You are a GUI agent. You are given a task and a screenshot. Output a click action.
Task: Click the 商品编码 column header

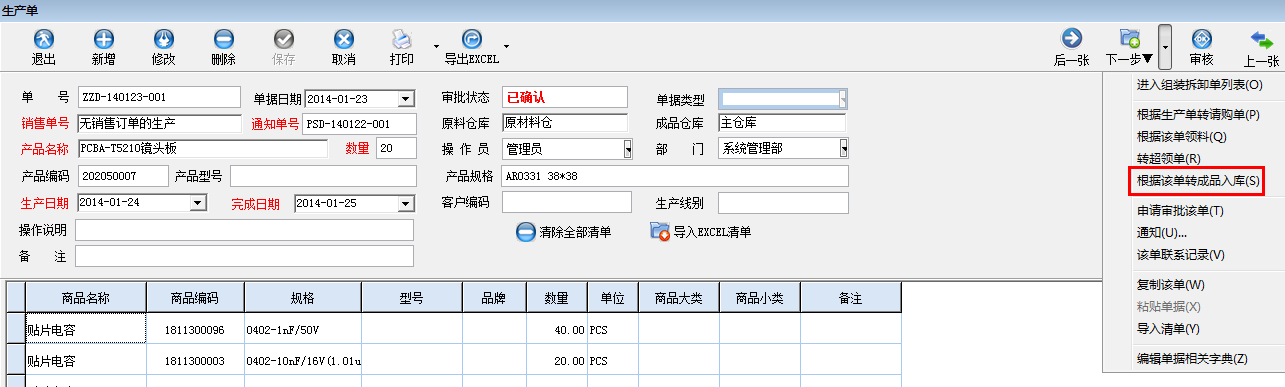(195, 298)
